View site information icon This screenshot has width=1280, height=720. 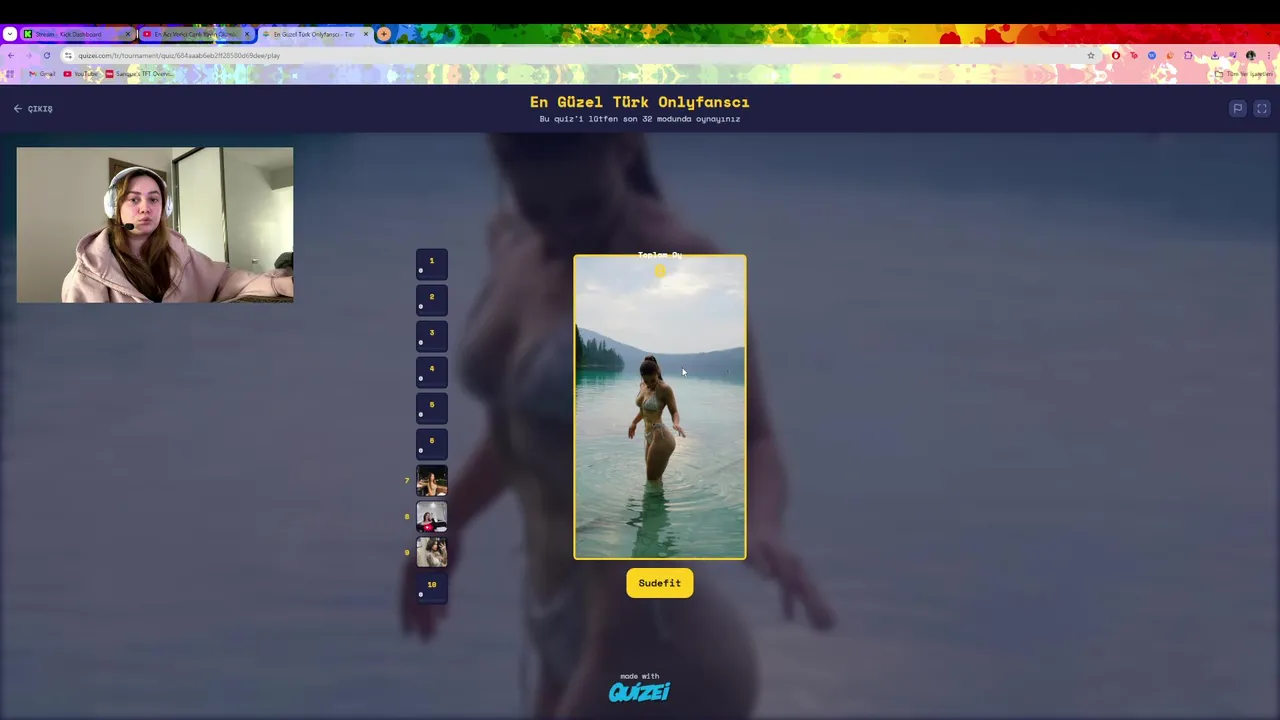[68, 55]
